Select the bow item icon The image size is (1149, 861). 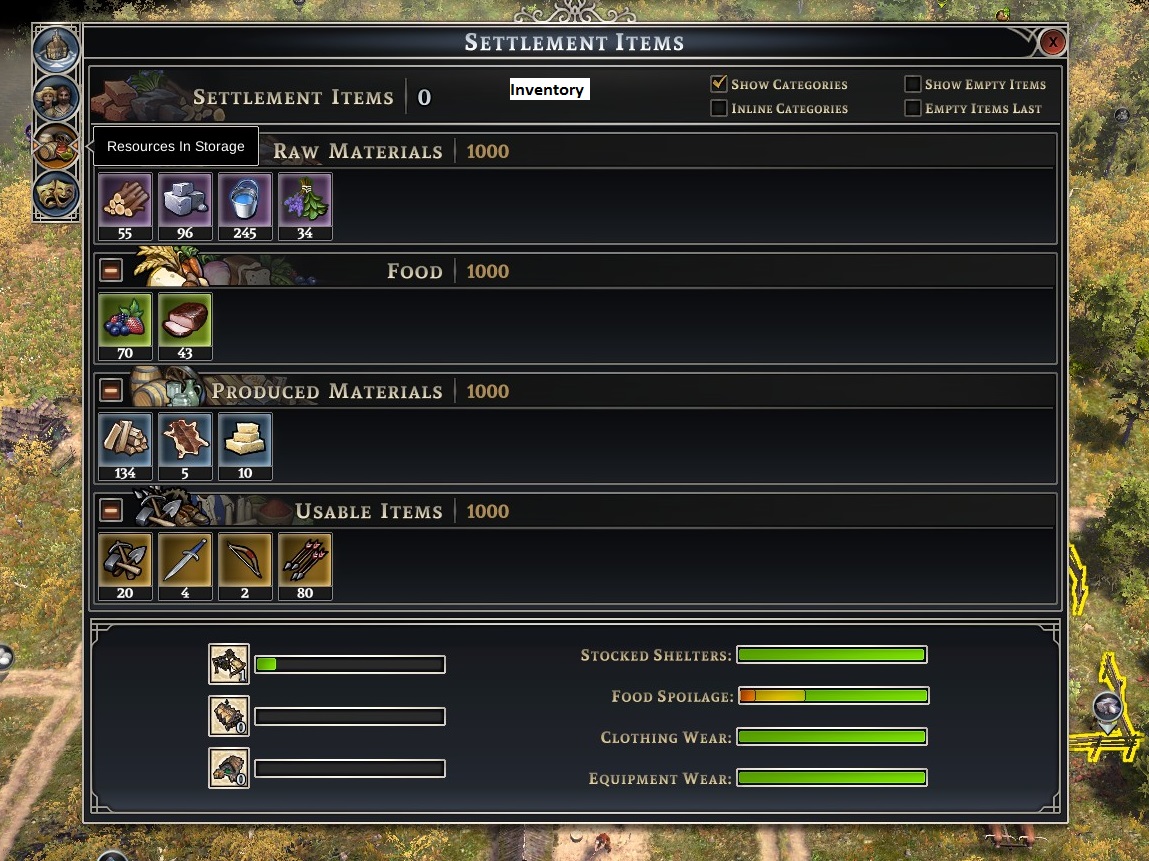click(x=245, y=566)
